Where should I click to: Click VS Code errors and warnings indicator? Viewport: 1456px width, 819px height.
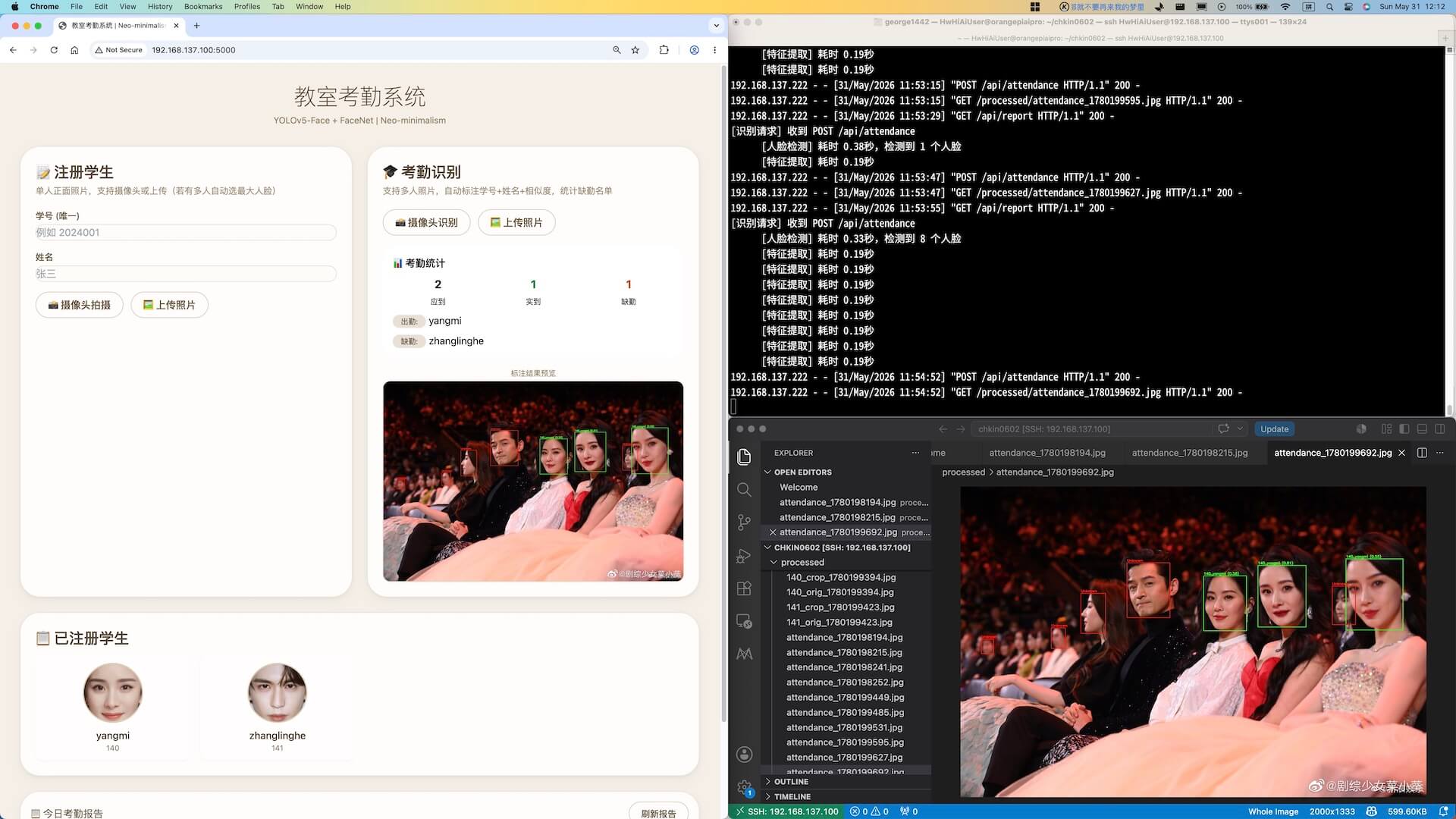coord(869,811)
